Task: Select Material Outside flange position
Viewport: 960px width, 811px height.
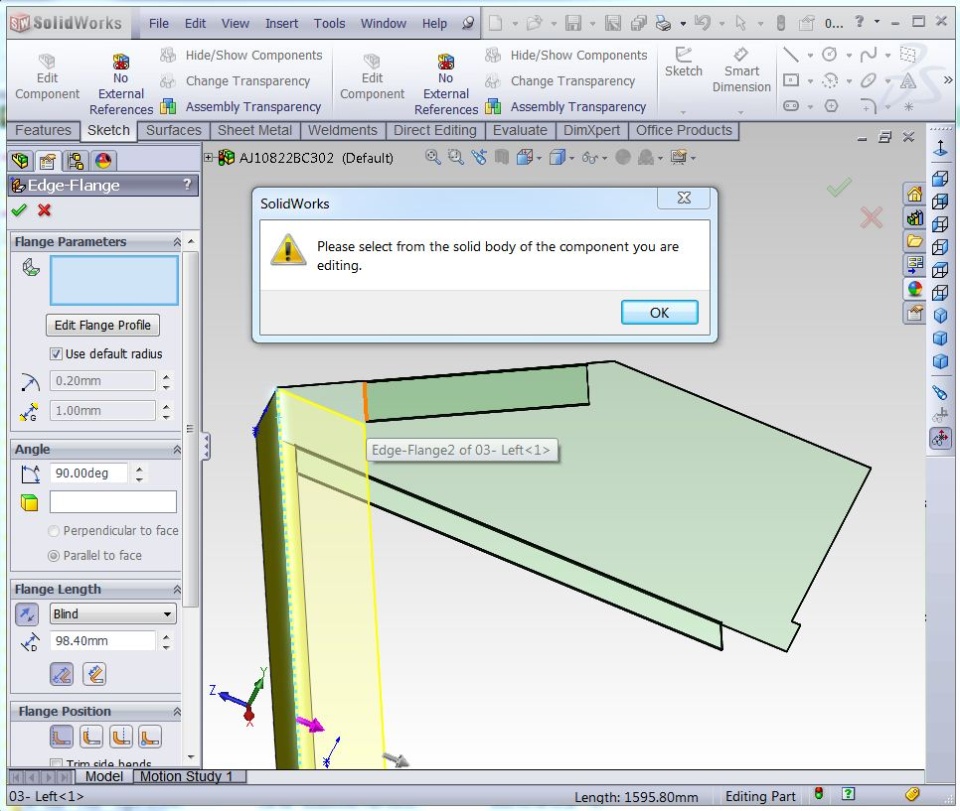Action: coord(91,737)
